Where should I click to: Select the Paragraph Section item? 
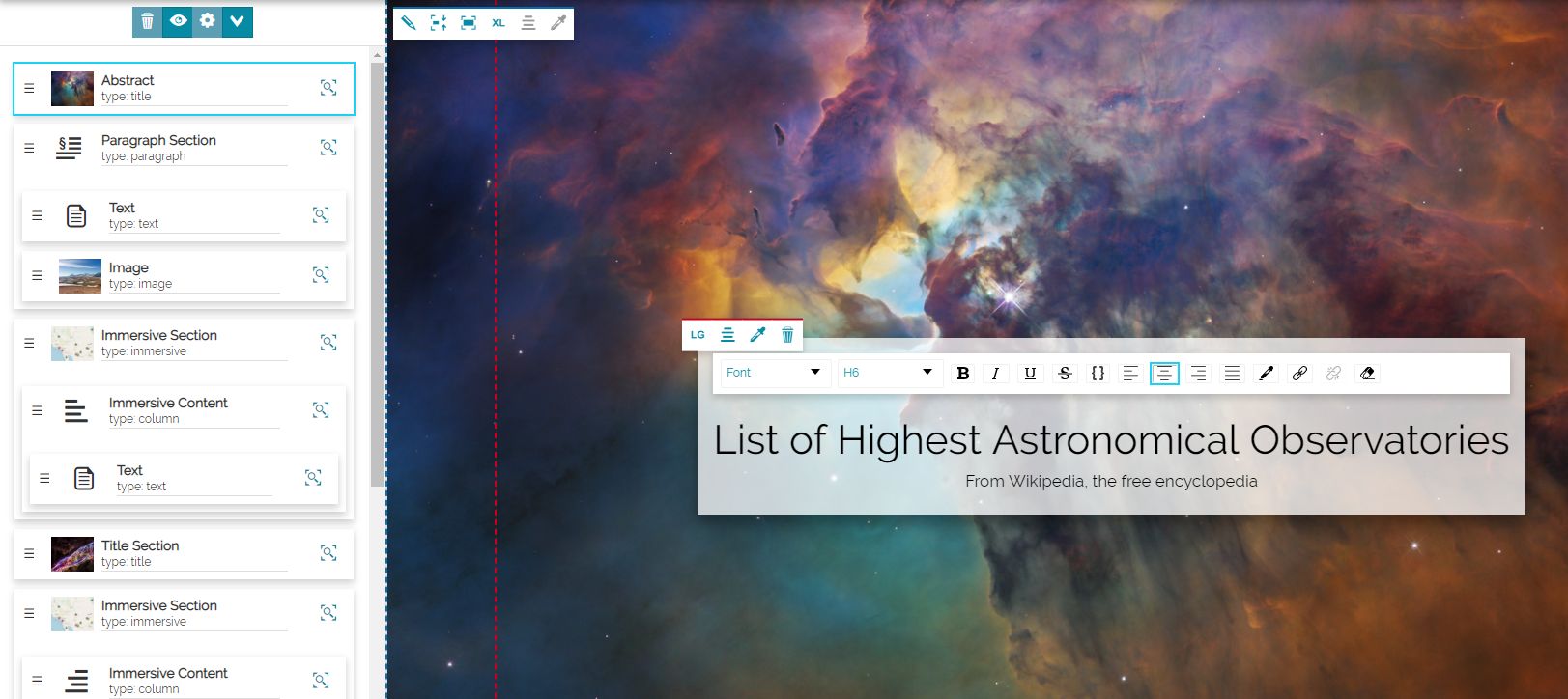tap(184, 148)
